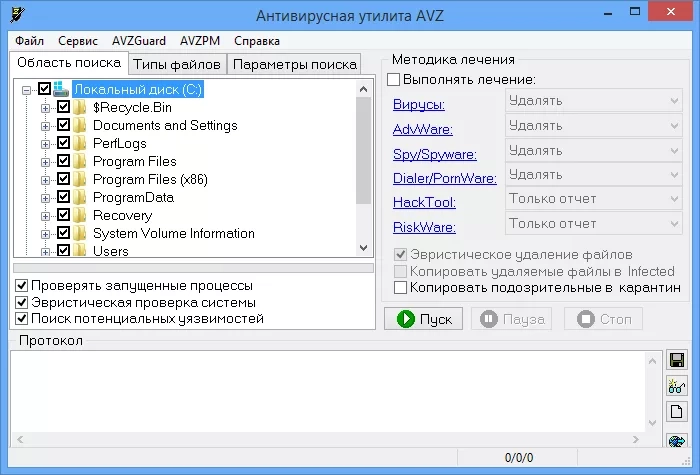This screenshot has height=475, width=700.
Task: Click the local disk C drive icon
Action: pyautogui.click(x=61, y=89)
